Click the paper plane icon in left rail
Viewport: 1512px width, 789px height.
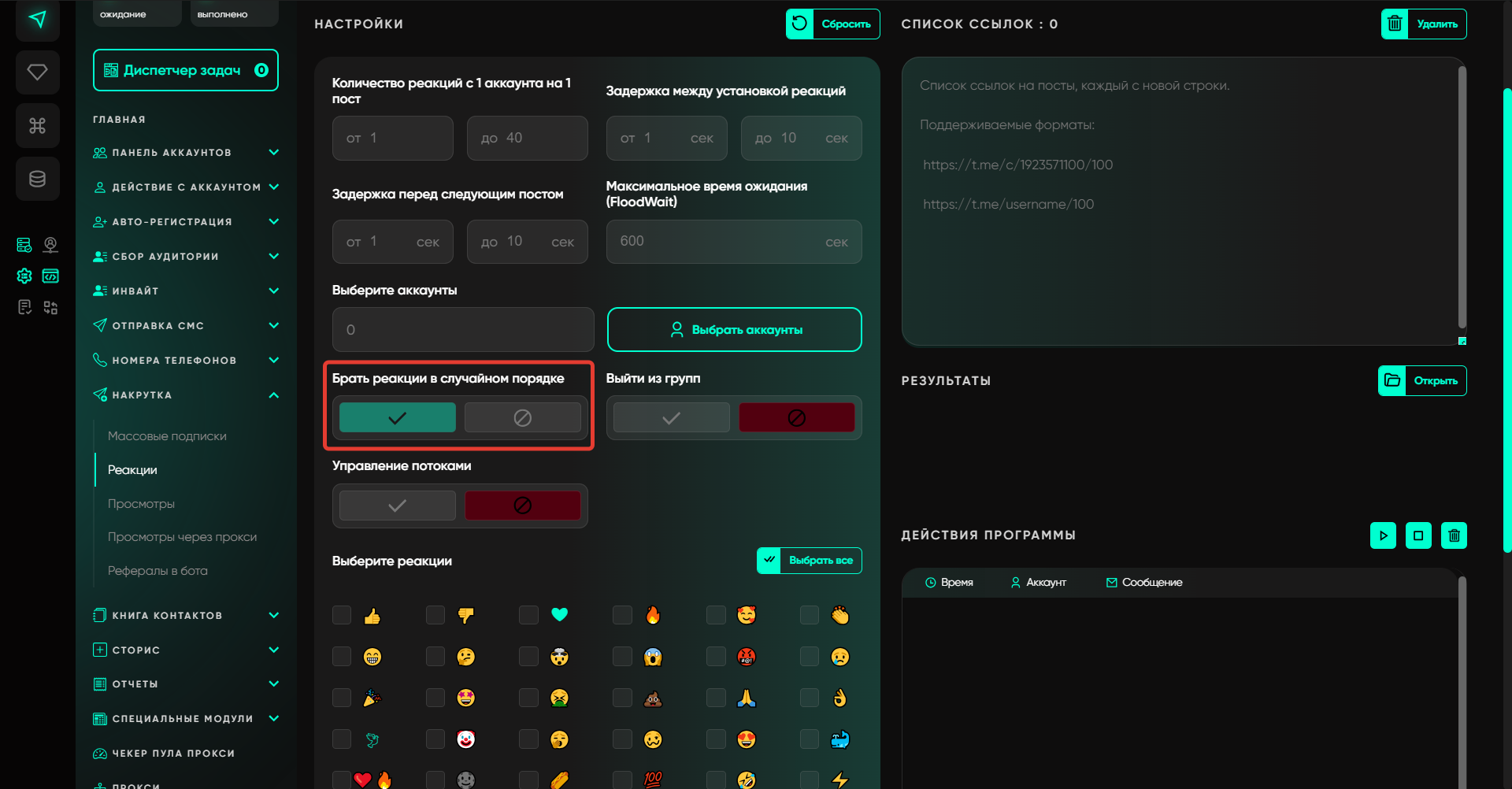click(x=37, y=19)
